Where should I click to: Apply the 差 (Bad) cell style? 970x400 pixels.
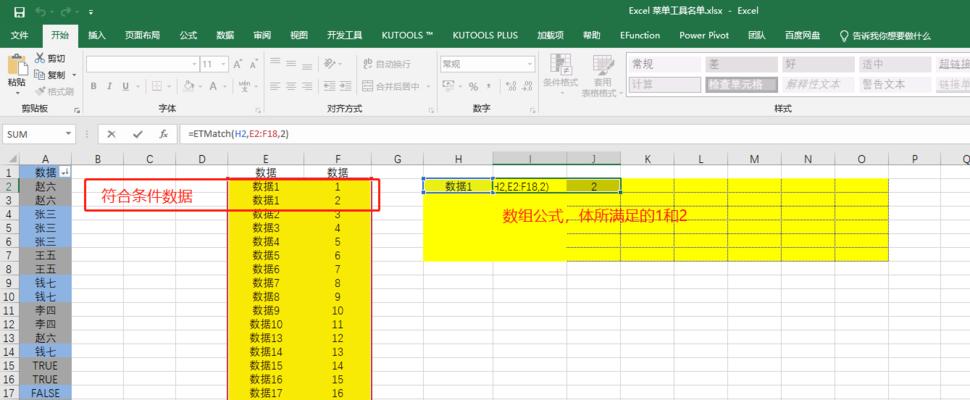pyautogui.click(x=741, y=64)
